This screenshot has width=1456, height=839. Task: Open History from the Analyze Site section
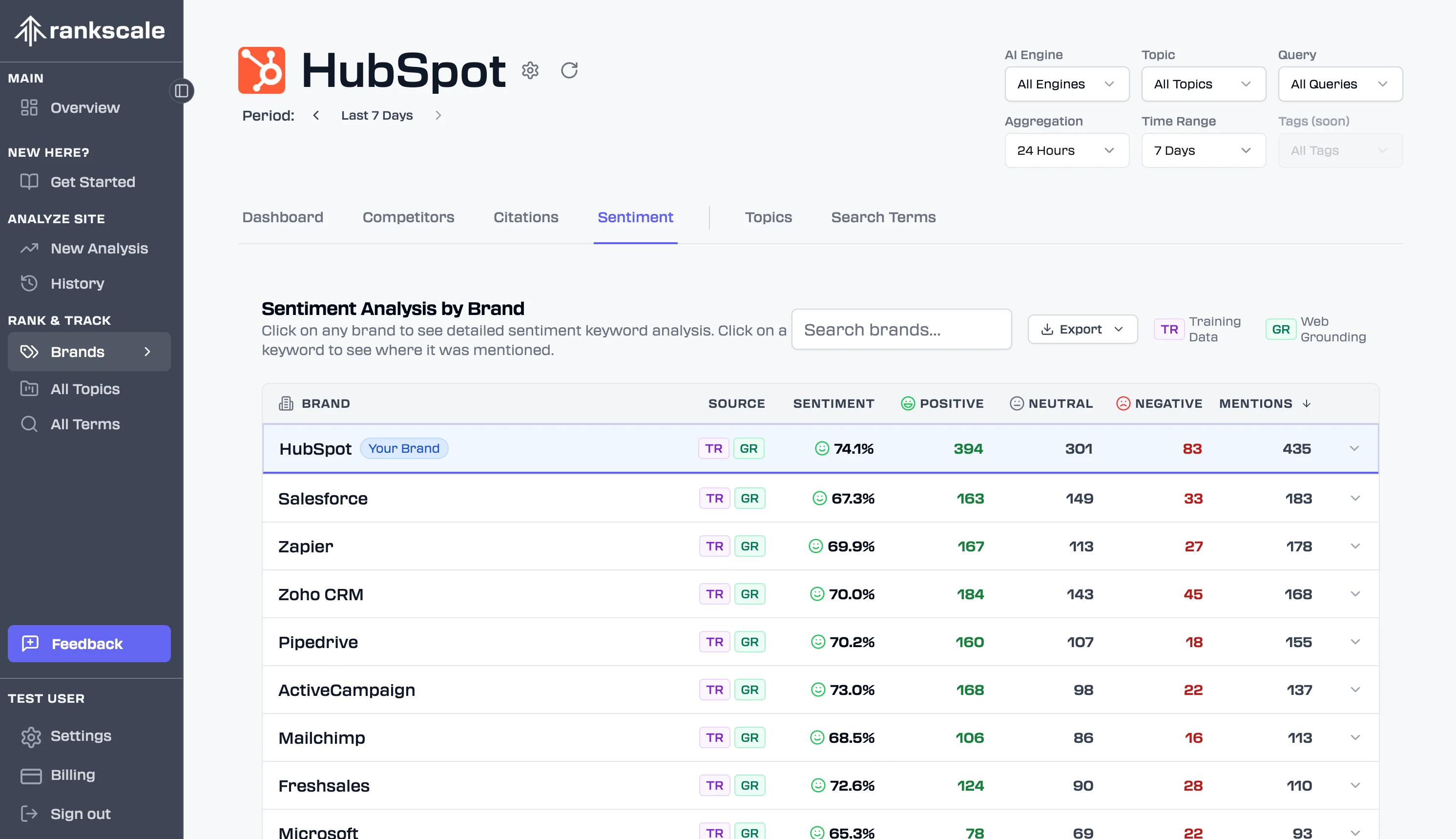pyautogui.click(x=78, y=283)
